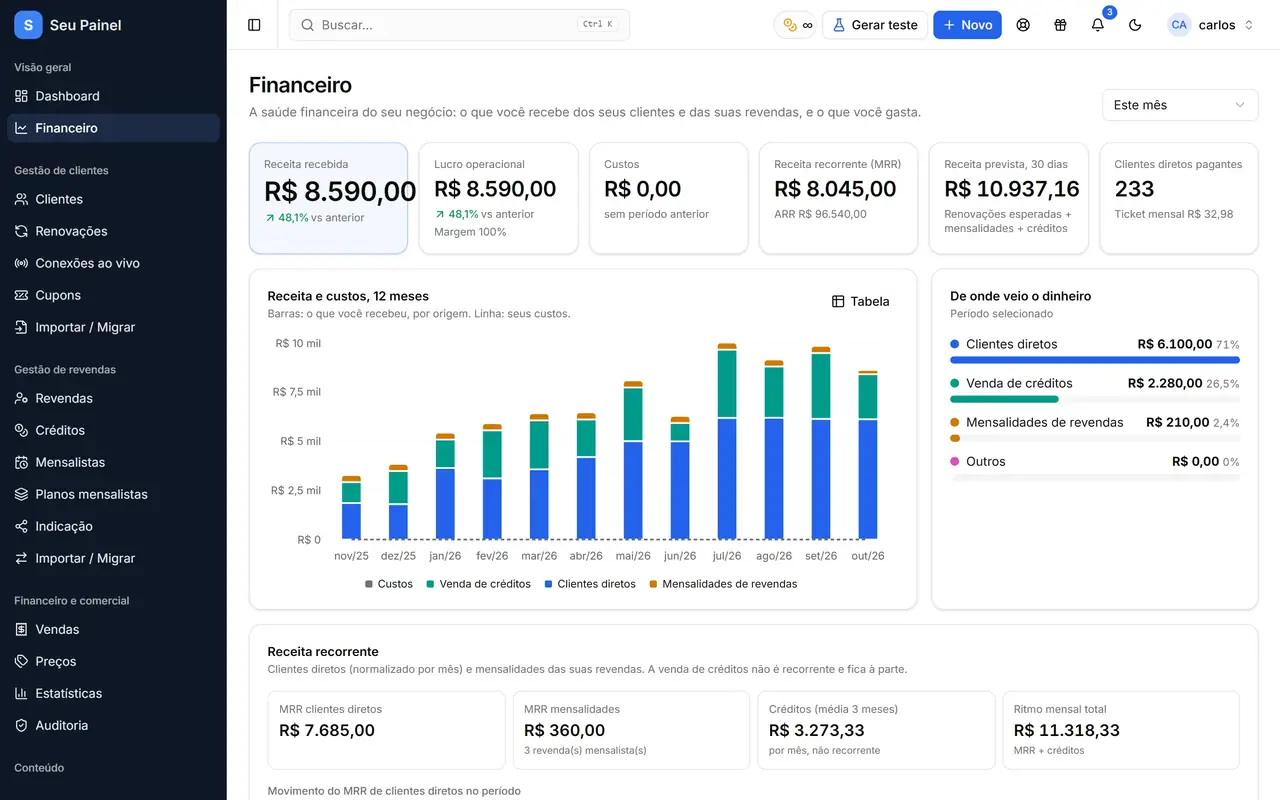Open the Auditoria page
1280x800 pixels.
tap(113, 725)
